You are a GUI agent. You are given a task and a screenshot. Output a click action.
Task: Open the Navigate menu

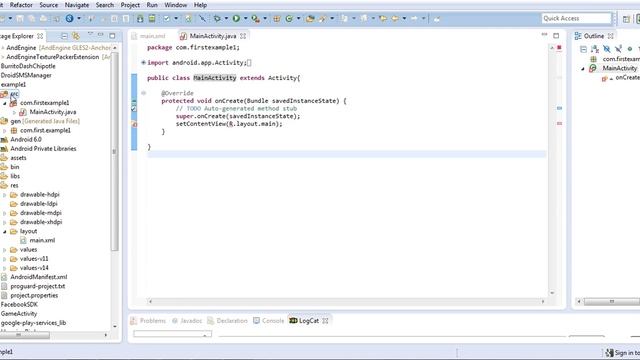pyautogui.click(x=77, y=5)
